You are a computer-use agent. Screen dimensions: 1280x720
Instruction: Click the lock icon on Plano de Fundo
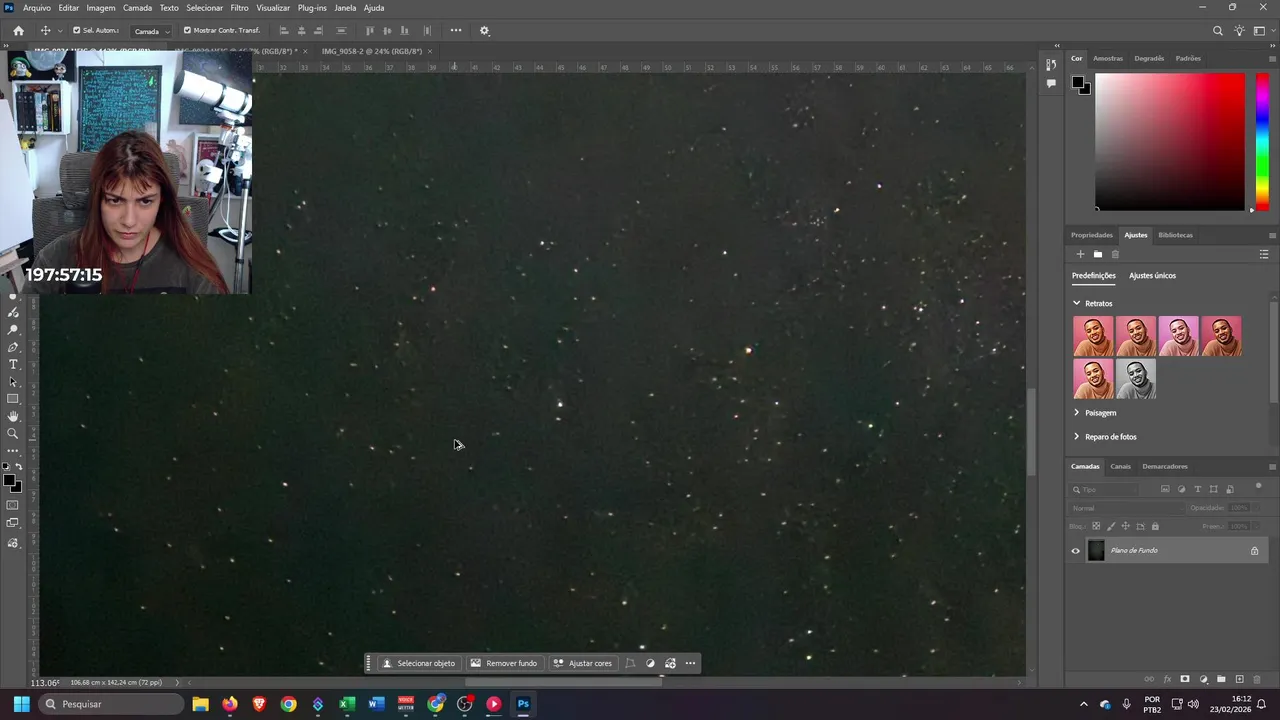pyautogui.click(x=1254, y=551)
